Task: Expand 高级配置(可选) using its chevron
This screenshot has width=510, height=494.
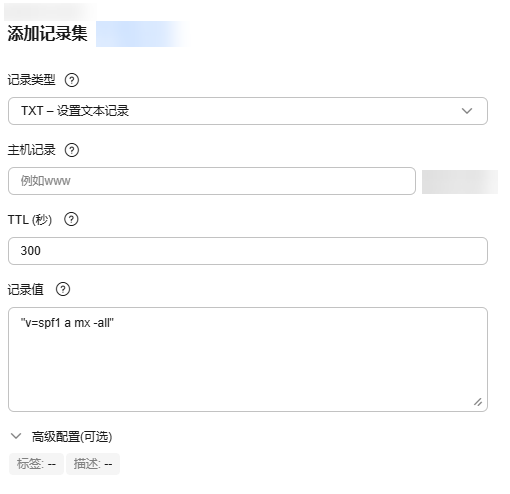Action: [x=16, y=436]
